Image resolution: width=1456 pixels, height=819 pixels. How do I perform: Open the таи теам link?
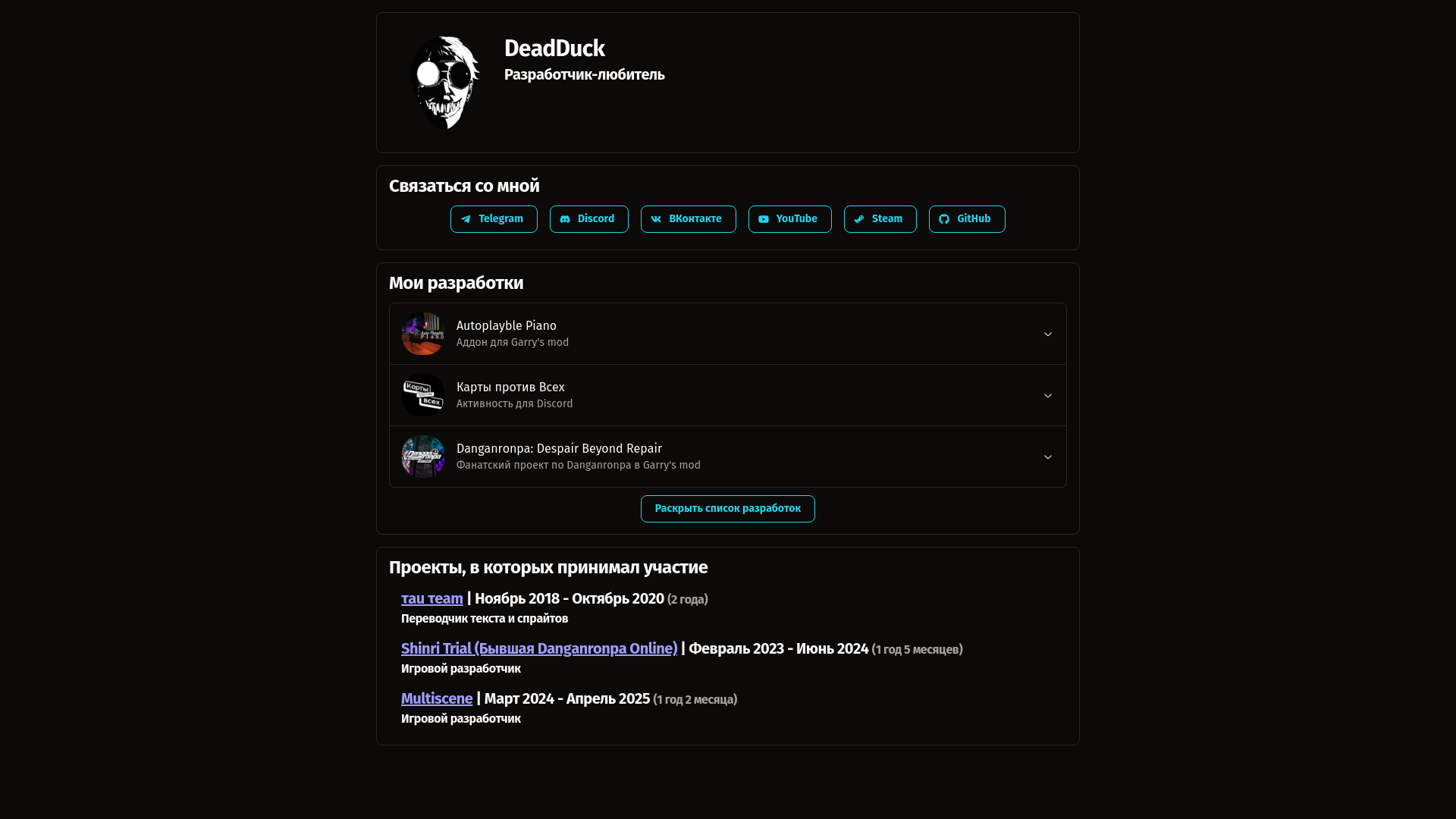tap(432, 598)
